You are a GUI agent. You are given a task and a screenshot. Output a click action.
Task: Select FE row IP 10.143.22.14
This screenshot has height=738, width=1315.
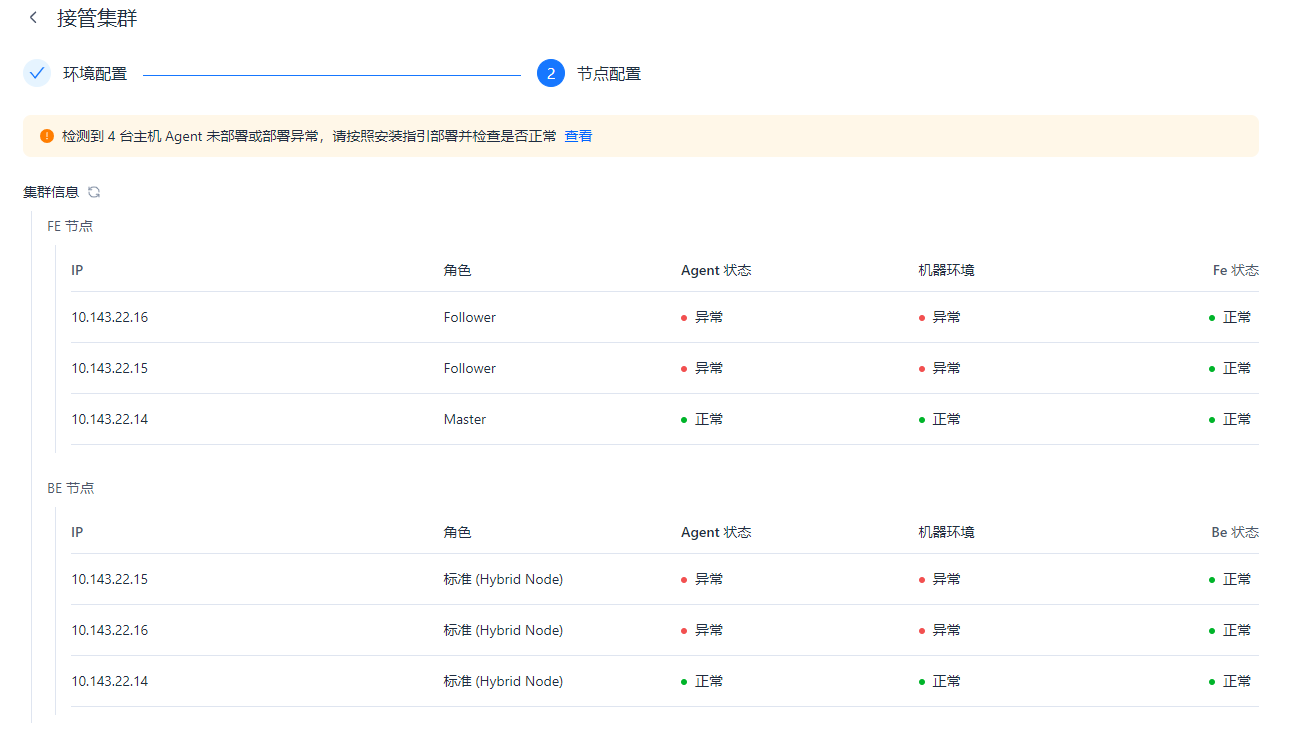pyautogui.click(x=109, y=419)
